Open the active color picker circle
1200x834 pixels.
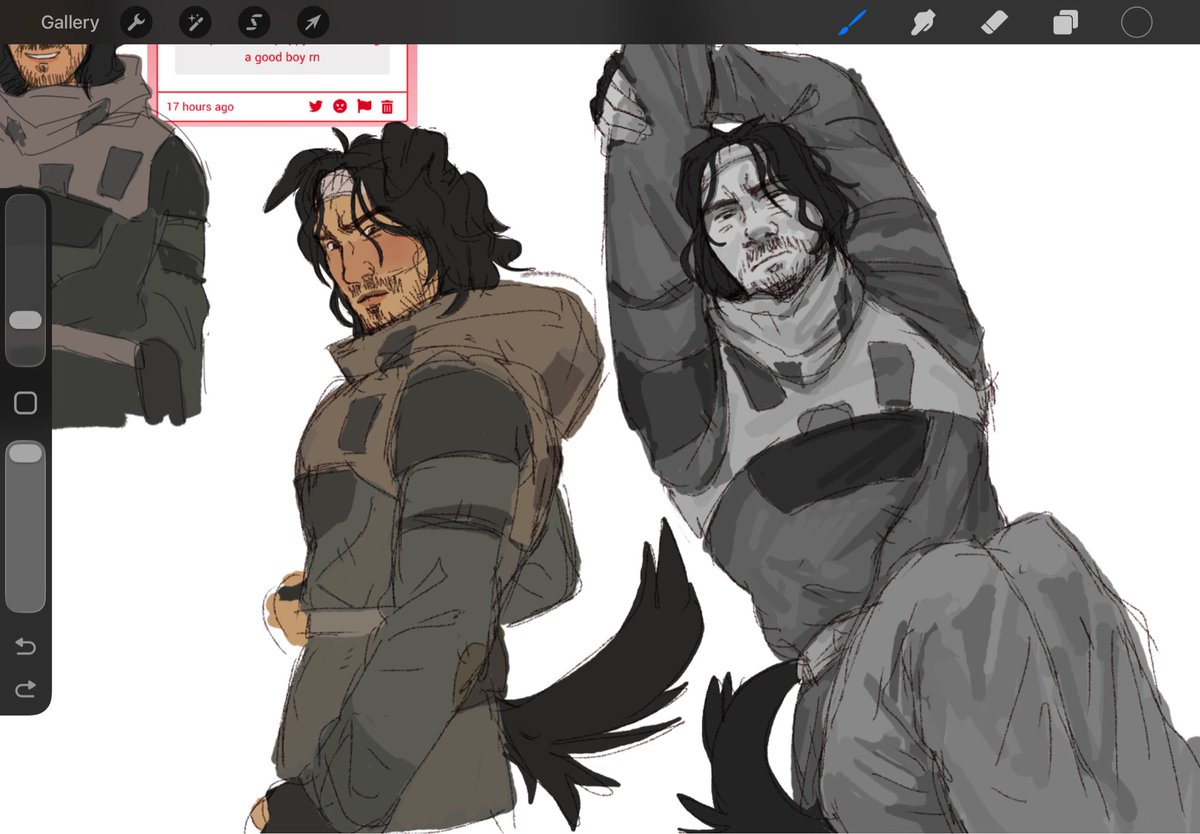tap(1137, 22)
